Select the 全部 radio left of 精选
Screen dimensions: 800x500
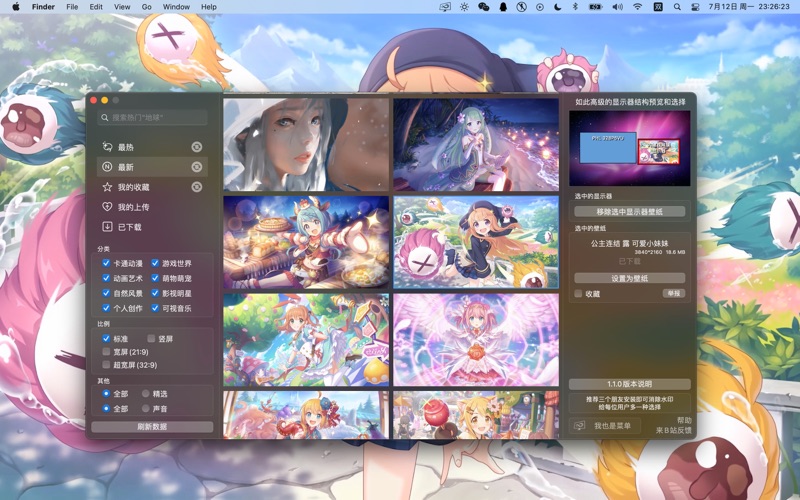point(106,393)
